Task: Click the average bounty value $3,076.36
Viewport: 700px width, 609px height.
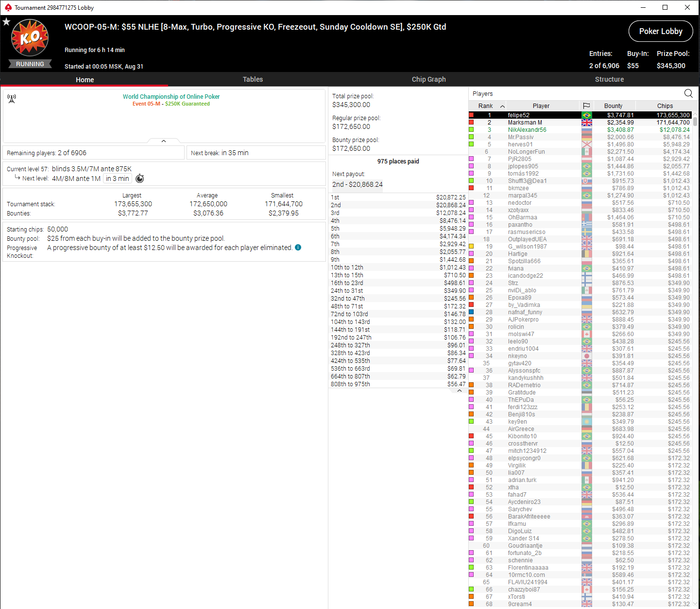Action: click(x=208, y=213)
